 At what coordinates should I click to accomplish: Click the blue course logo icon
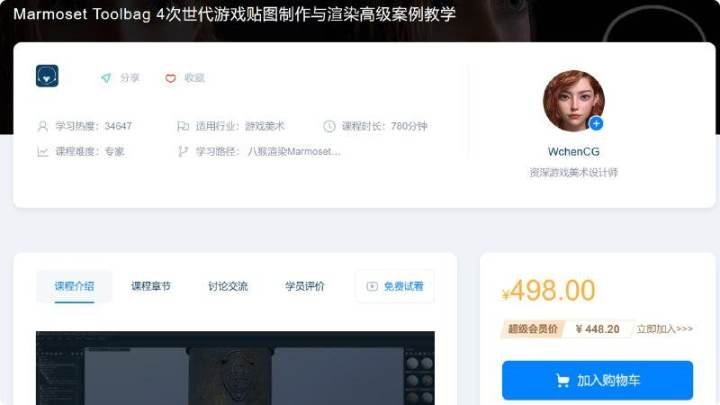tap(47, 76)
